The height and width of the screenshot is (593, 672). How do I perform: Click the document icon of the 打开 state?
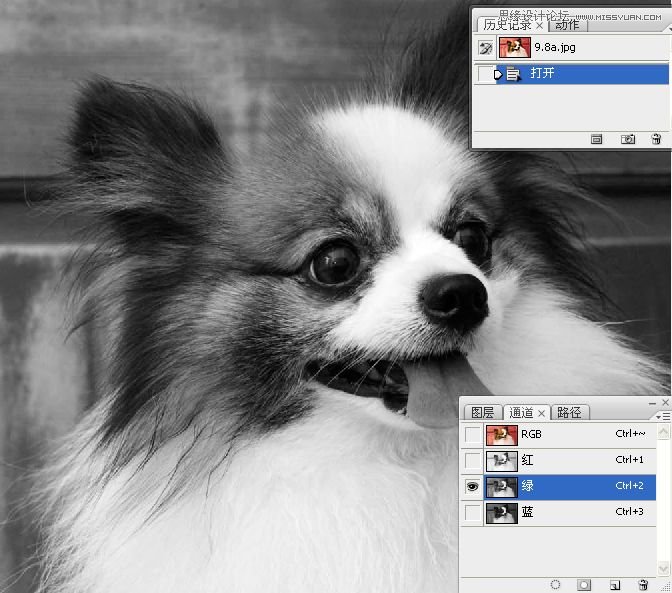(513, 74)
